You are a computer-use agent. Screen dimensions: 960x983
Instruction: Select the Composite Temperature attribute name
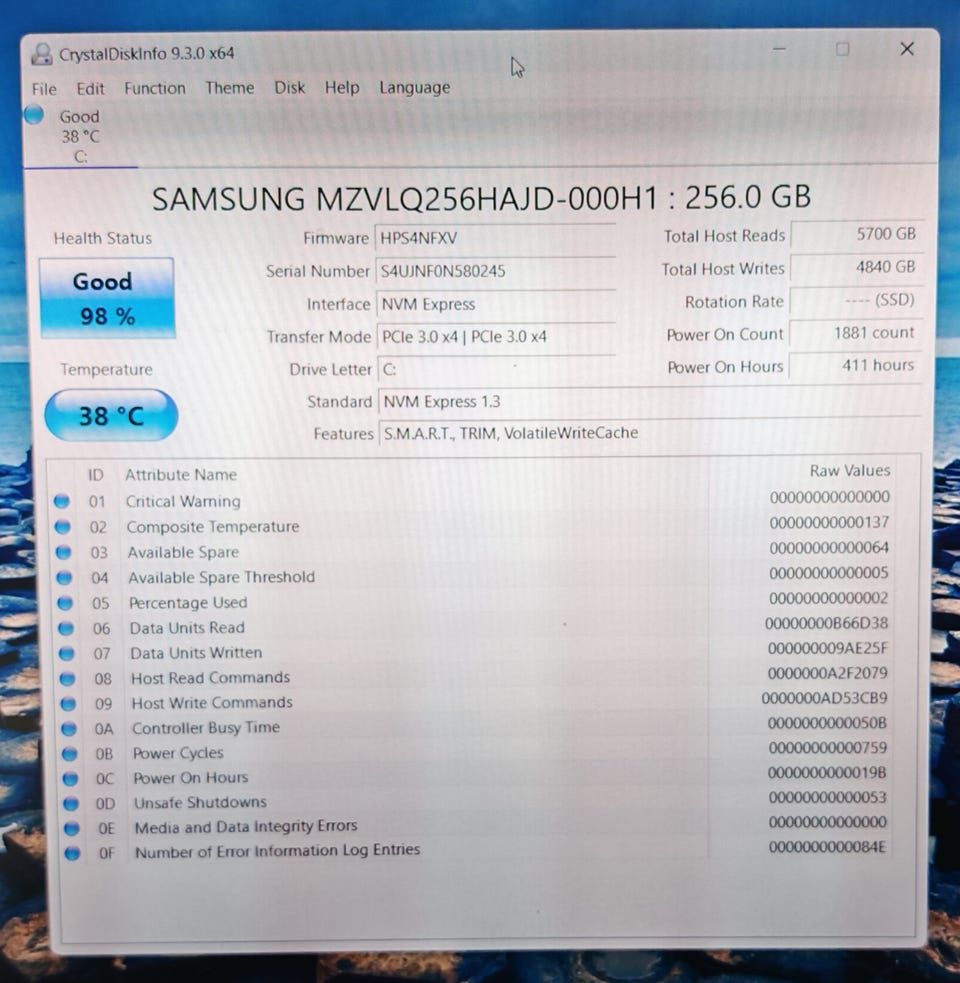213,527
